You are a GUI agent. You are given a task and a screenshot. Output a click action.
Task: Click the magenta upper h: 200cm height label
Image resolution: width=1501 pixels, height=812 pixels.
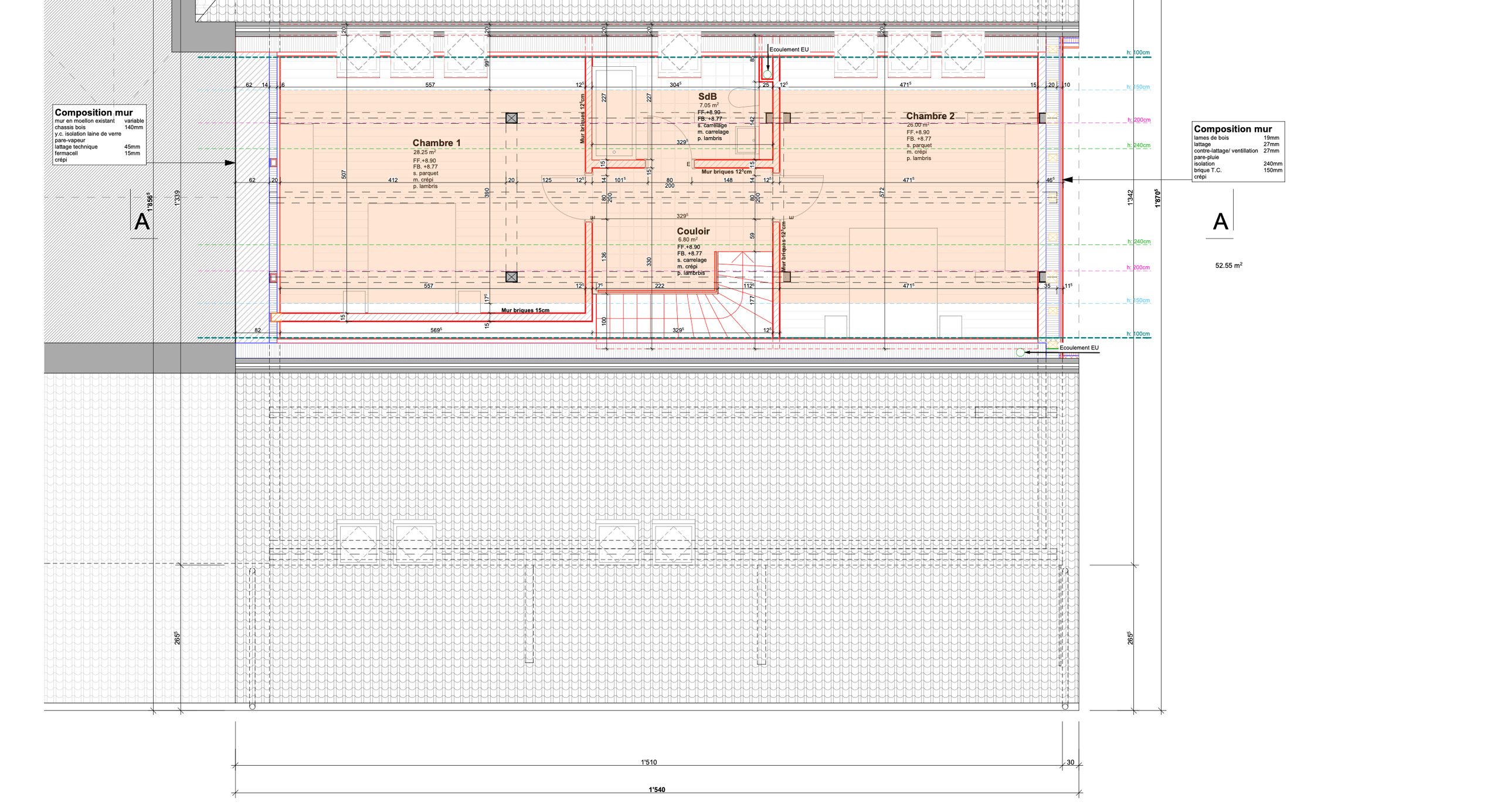coord(1139,120)
